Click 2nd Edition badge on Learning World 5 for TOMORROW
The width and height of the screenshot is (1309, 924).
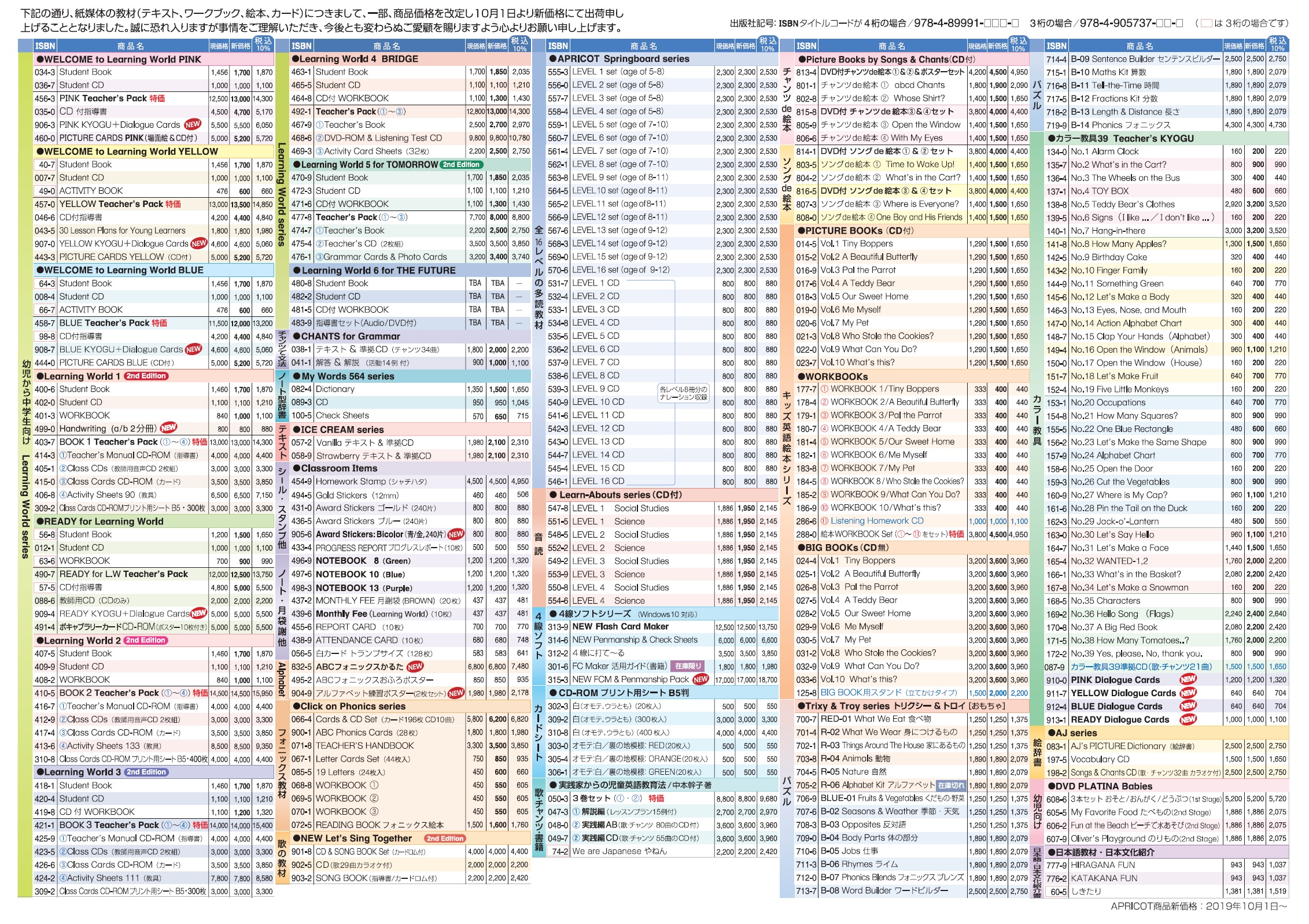pos(460,164)
